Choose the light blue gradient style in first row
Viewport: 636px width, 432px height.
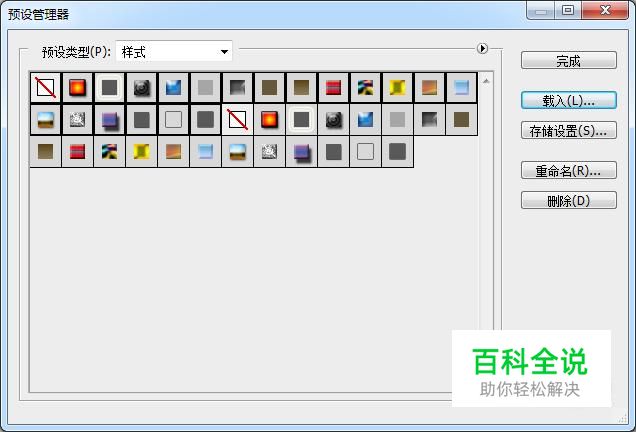coord(462,87)
